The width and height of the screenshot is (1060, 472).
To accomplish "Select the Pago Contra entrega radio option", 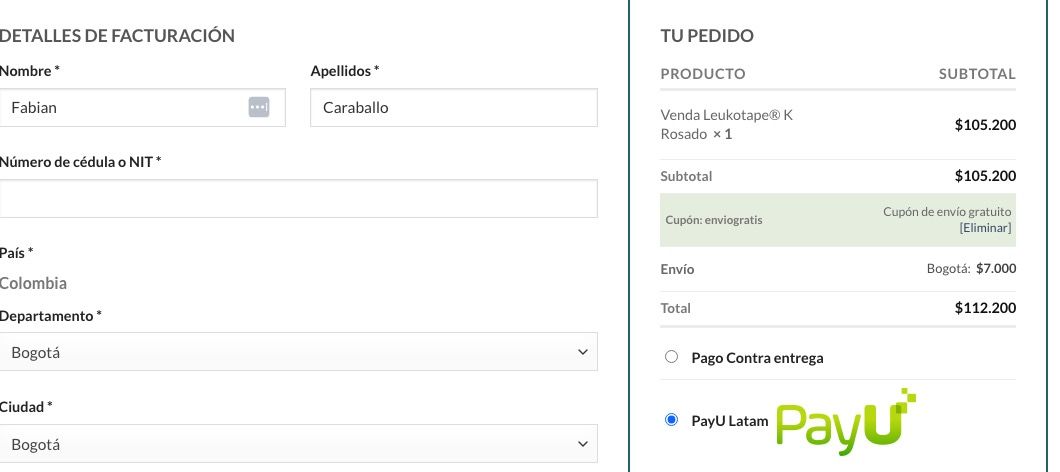I will [671, 357].
